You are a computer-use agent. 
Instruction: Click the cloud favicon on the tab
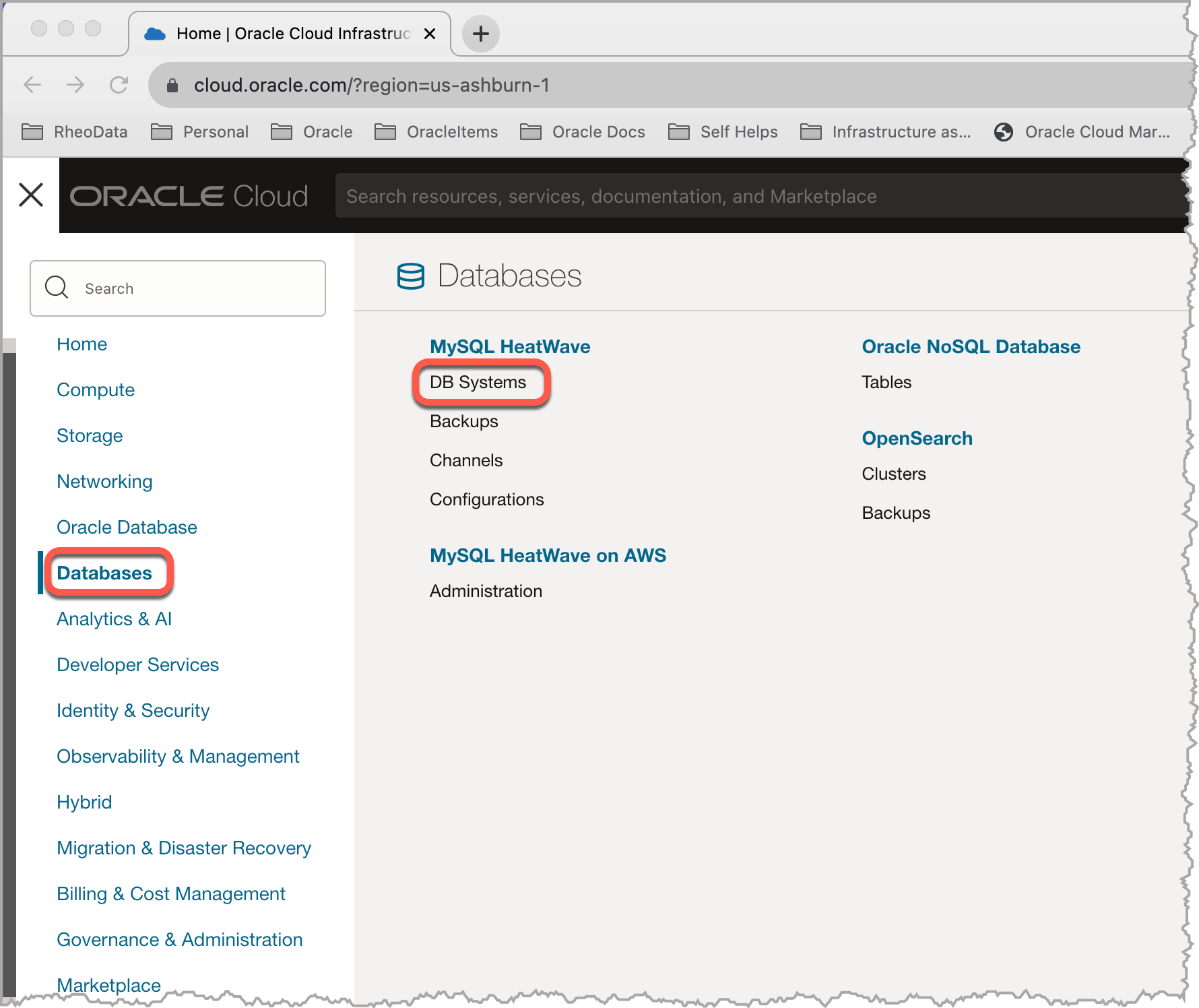point(155,34)
